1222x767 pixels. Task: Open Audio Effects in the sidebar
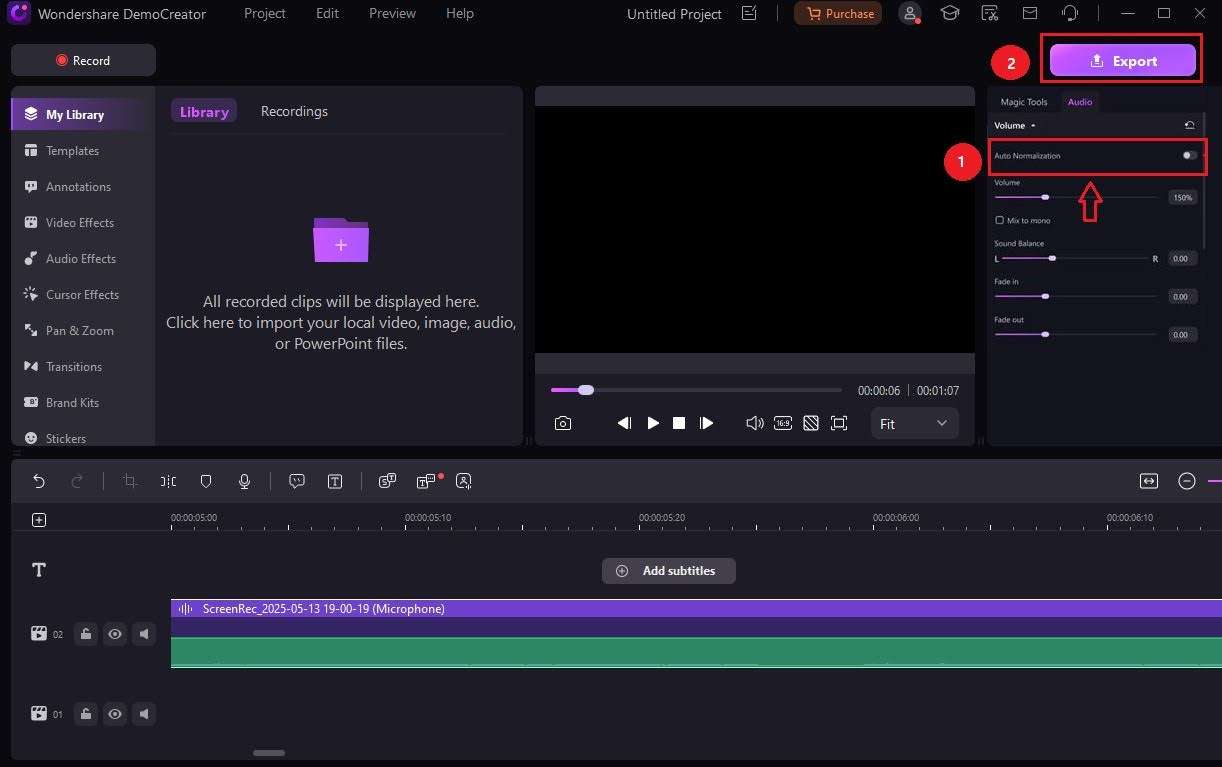tap(81, 258)
